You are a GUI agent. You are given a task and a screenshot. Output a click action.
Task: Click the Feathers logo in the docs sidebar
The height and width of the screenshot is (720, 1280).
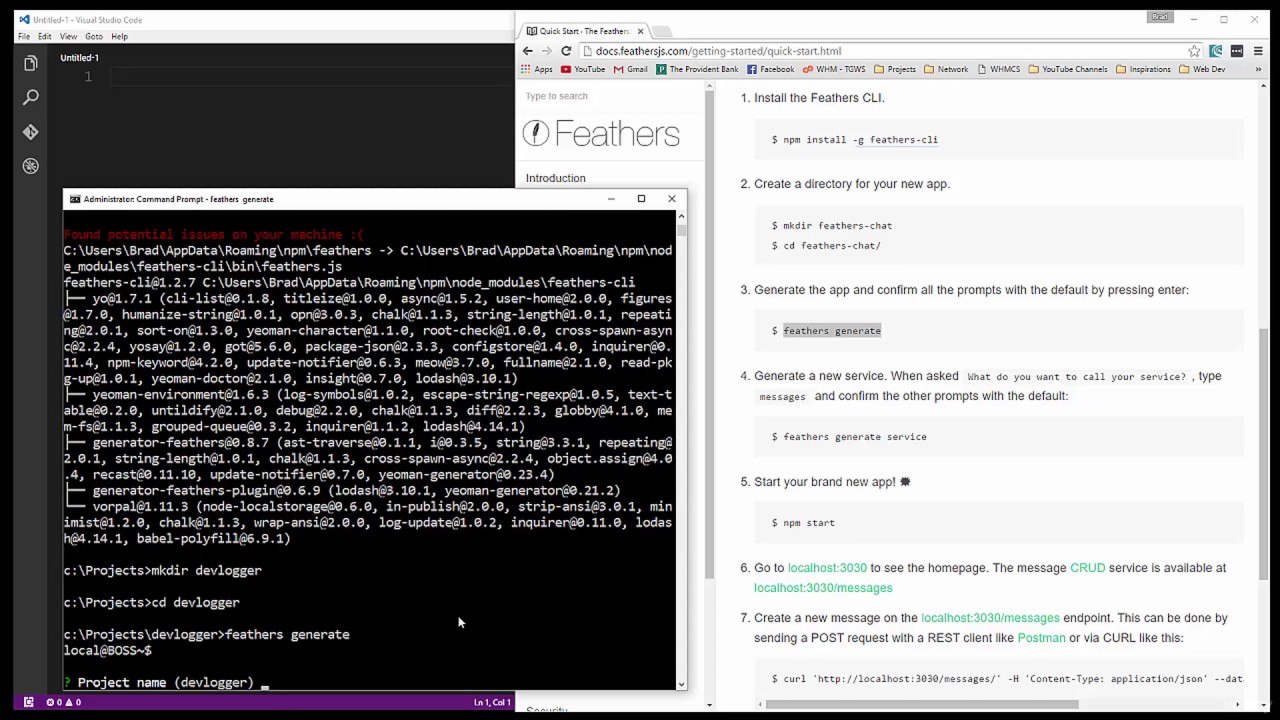pos(601,134)
